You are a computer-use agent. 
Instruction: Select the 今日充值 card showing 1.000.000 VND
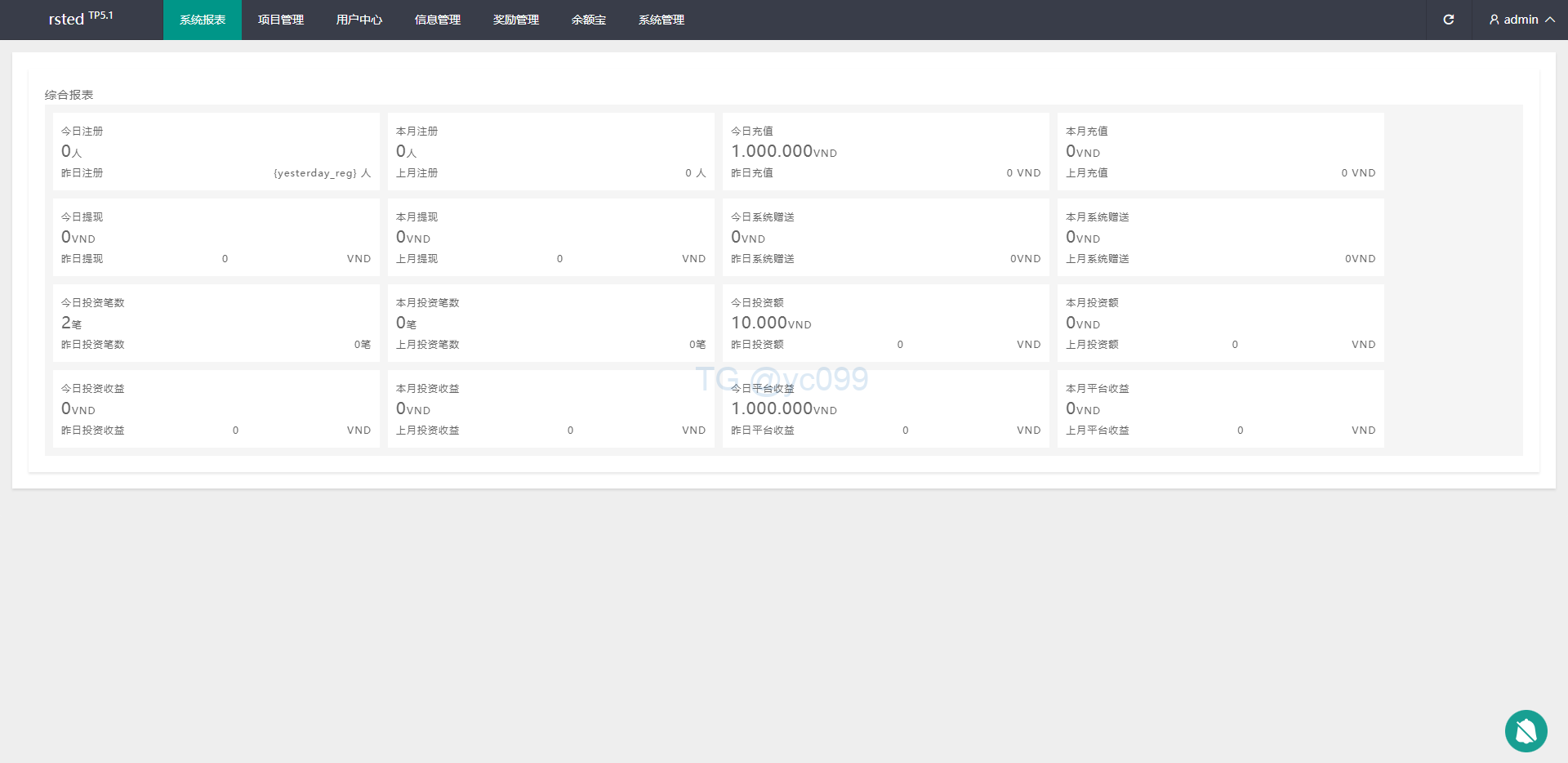pyautogui.click(x=885, y=152)
